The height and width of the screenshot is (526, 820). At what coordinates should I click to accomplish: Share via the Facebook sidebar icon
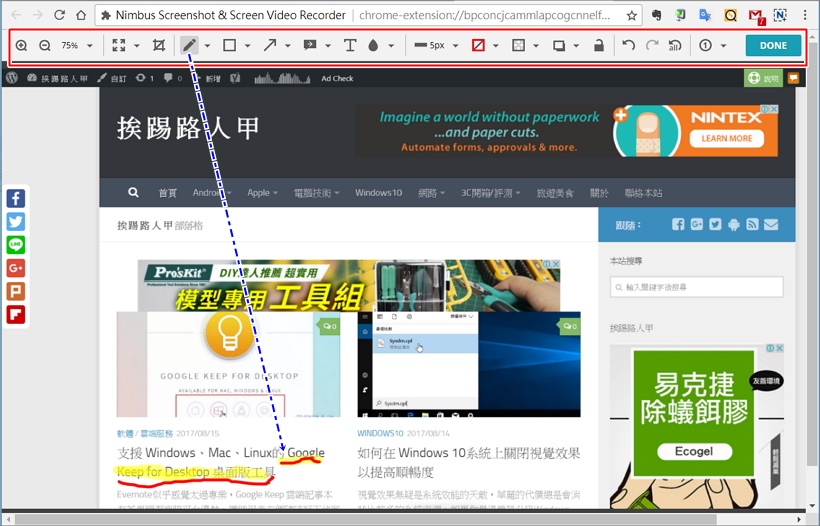16,199
